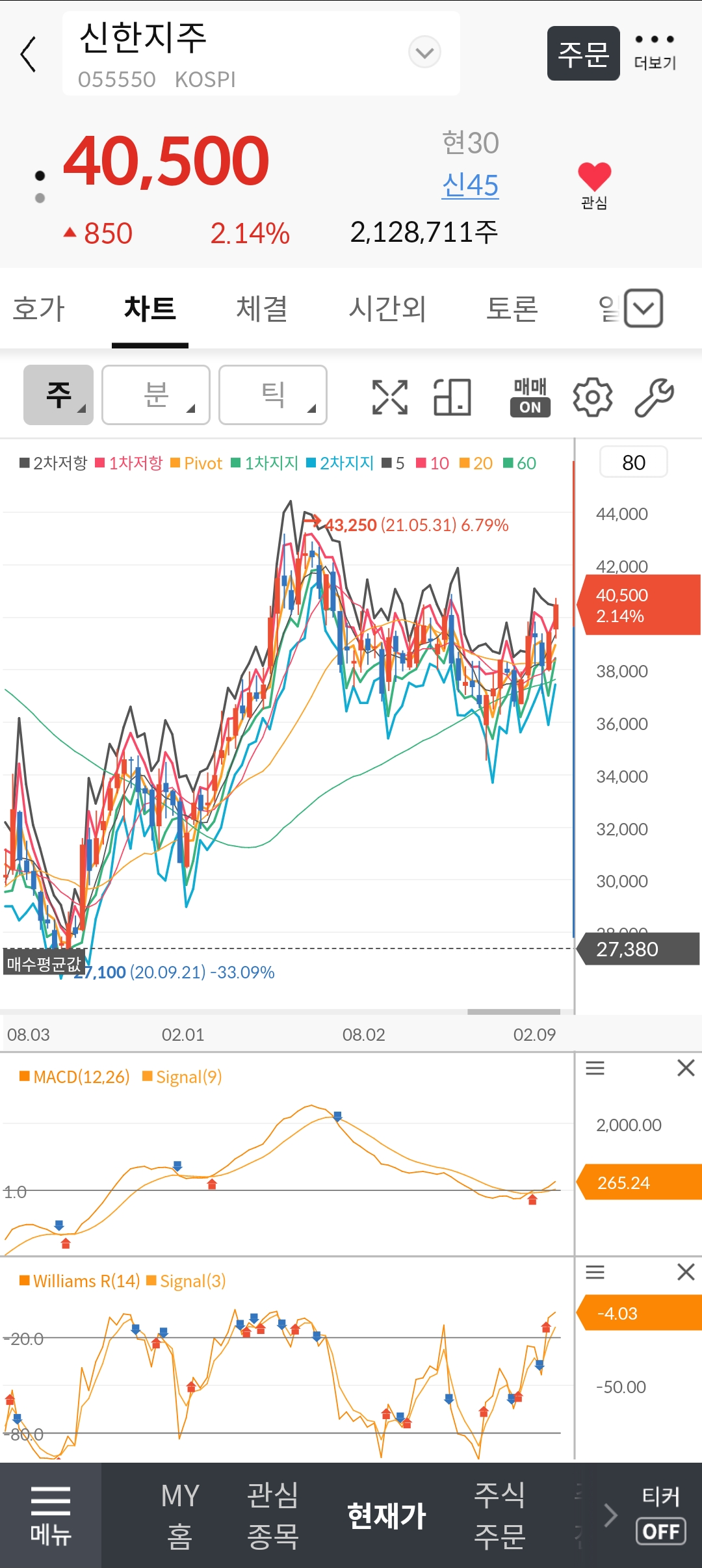Toggle the 1차지지 legend item
702x1568 pixels.
tap(265, 463)
